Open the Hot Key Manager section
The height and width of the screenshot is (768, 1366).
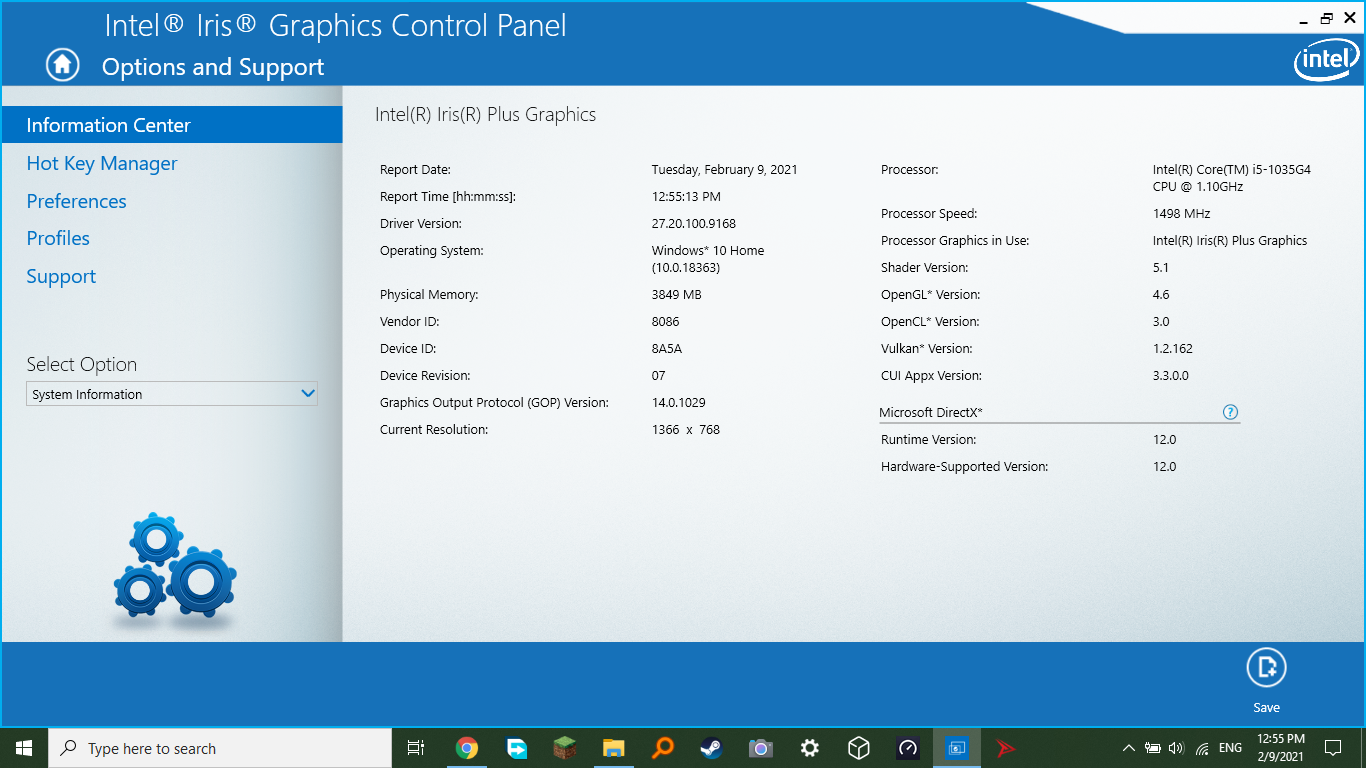coord(102,163)
